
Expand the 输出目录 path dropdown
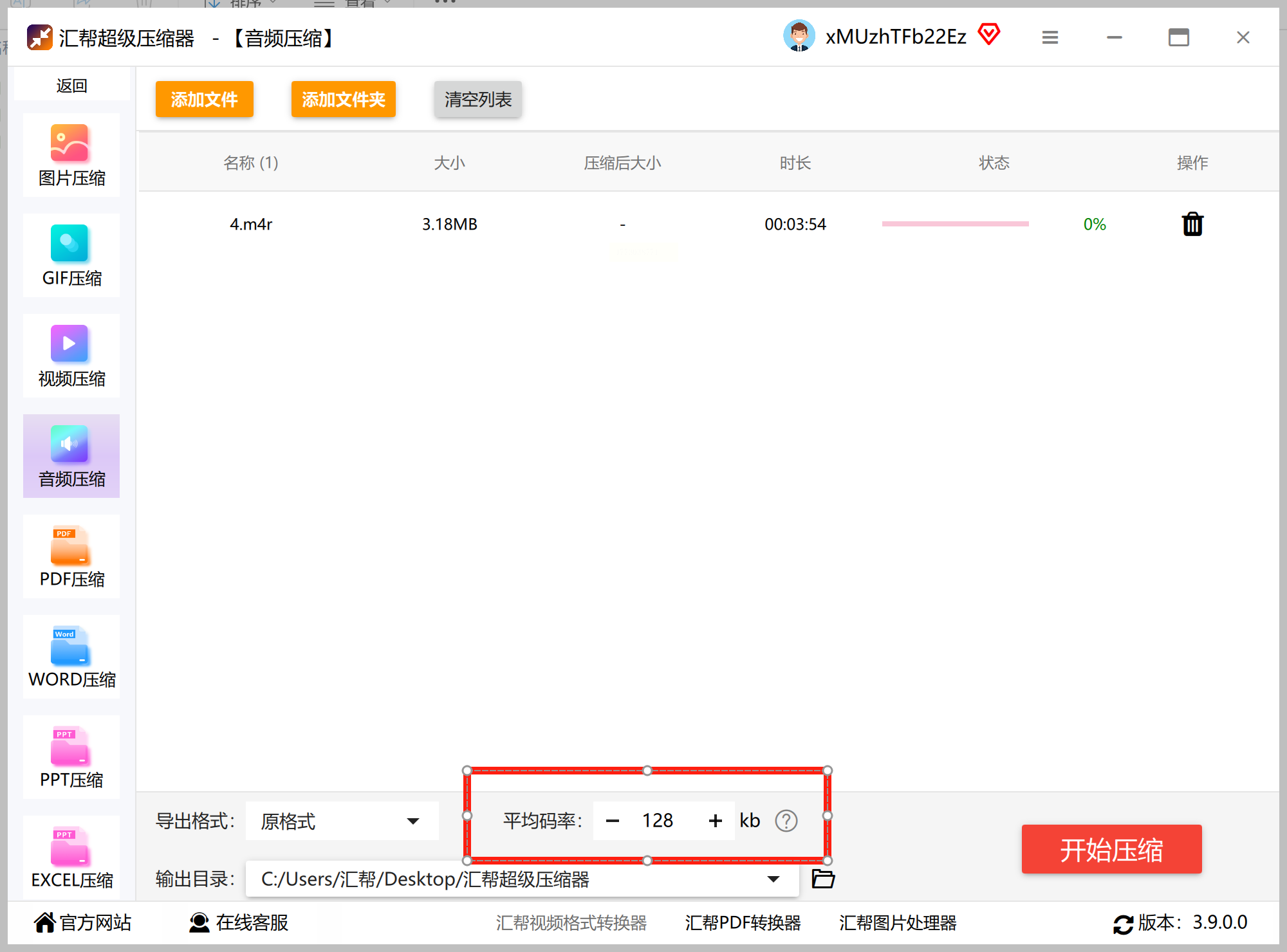click(x=773, y=879)
